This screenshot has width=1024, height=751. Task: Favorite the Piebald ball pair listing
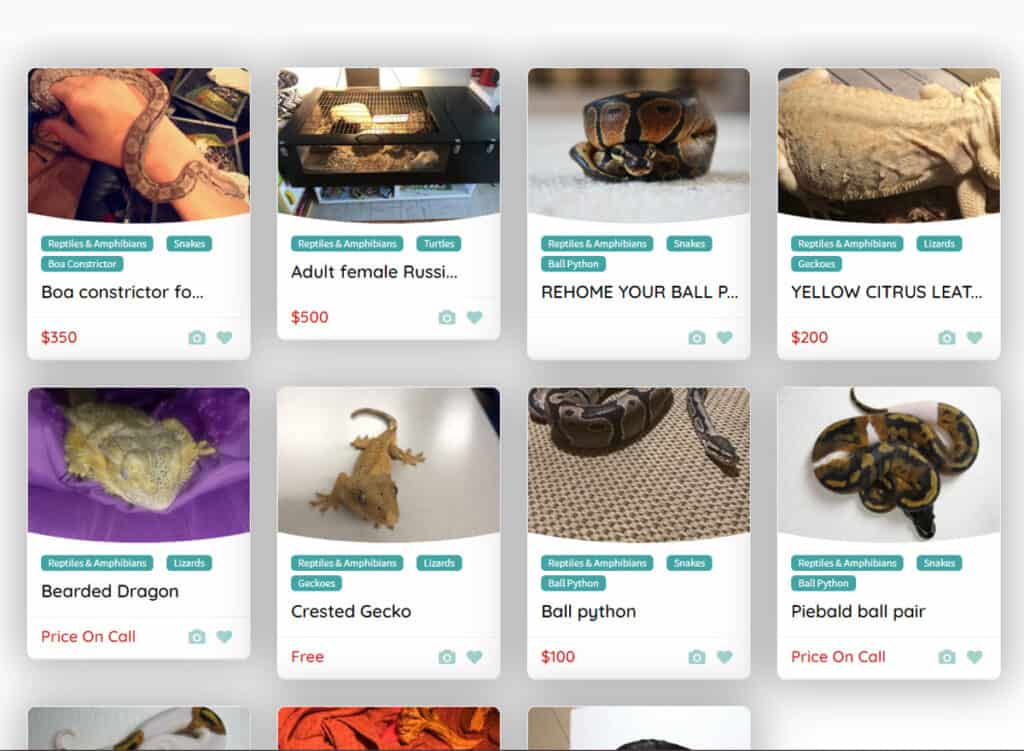click(974, 657)
